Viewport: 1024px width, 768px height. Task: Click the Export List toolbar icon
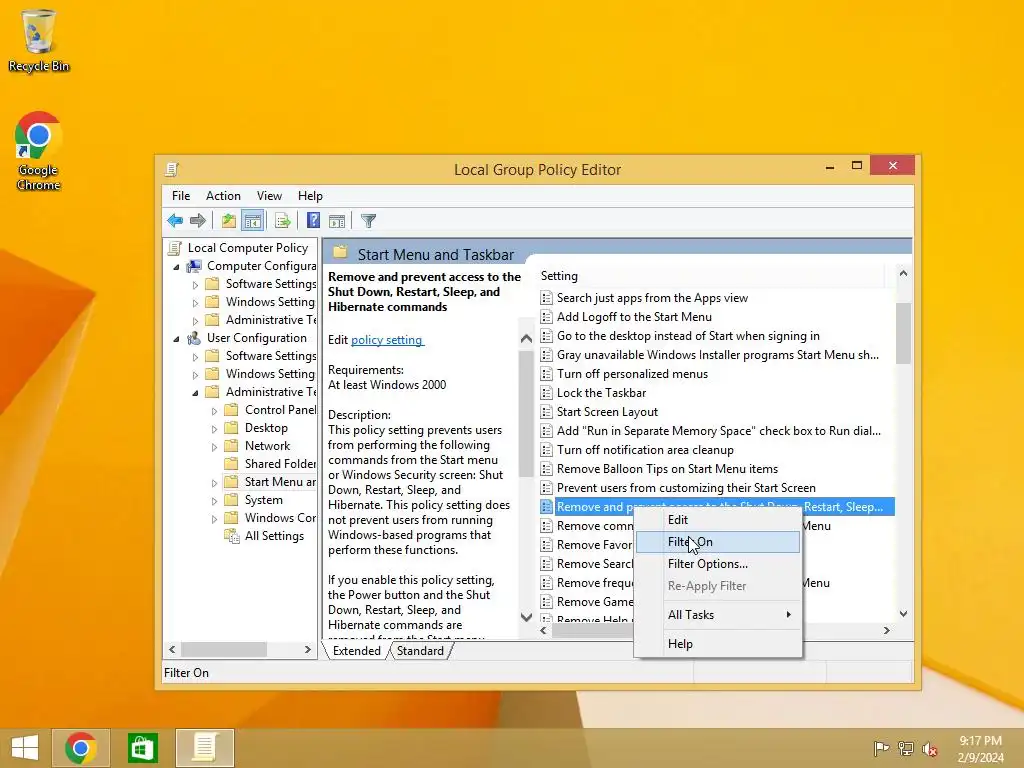[283, 221]
